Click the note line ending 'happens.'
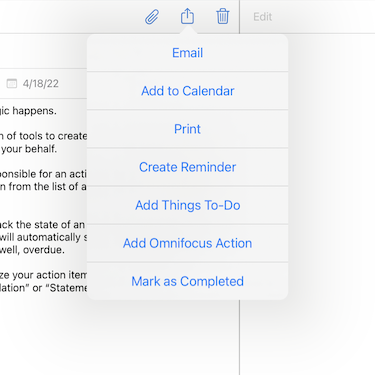Screen dimensions: 375x375 click(28, 111)
